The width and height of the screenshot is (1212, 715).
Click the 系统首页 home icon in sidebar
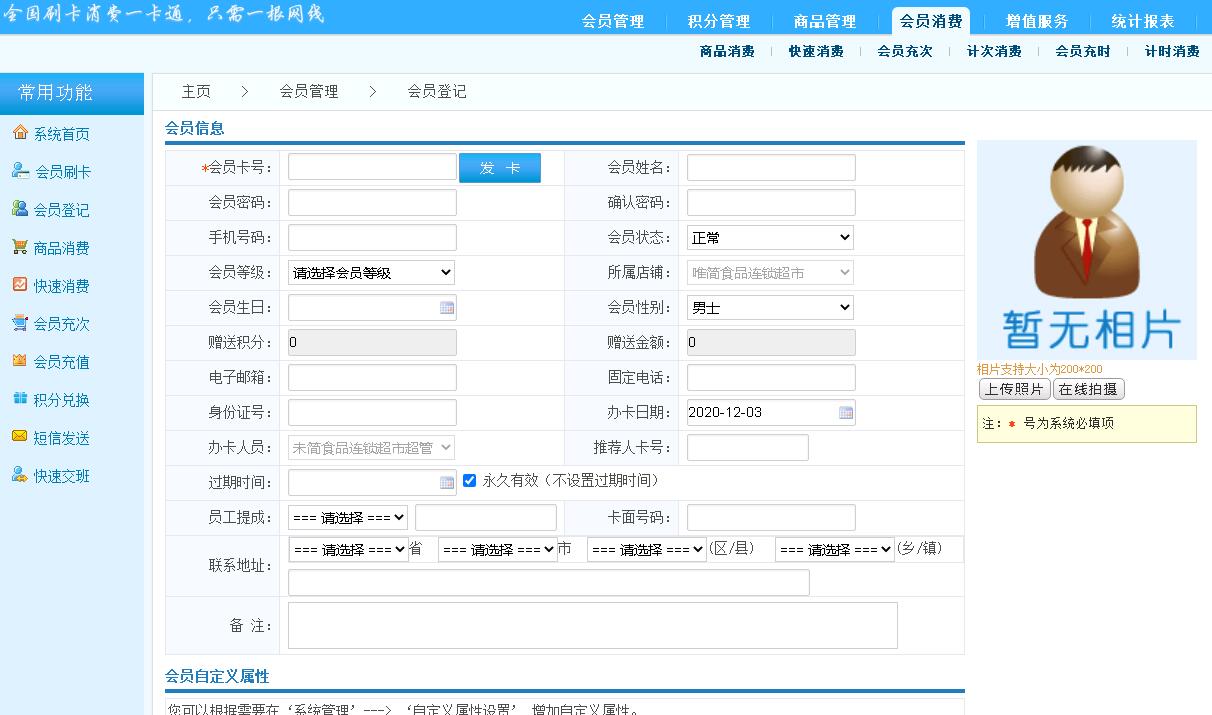pyautogui.click(x=20, y=133)
